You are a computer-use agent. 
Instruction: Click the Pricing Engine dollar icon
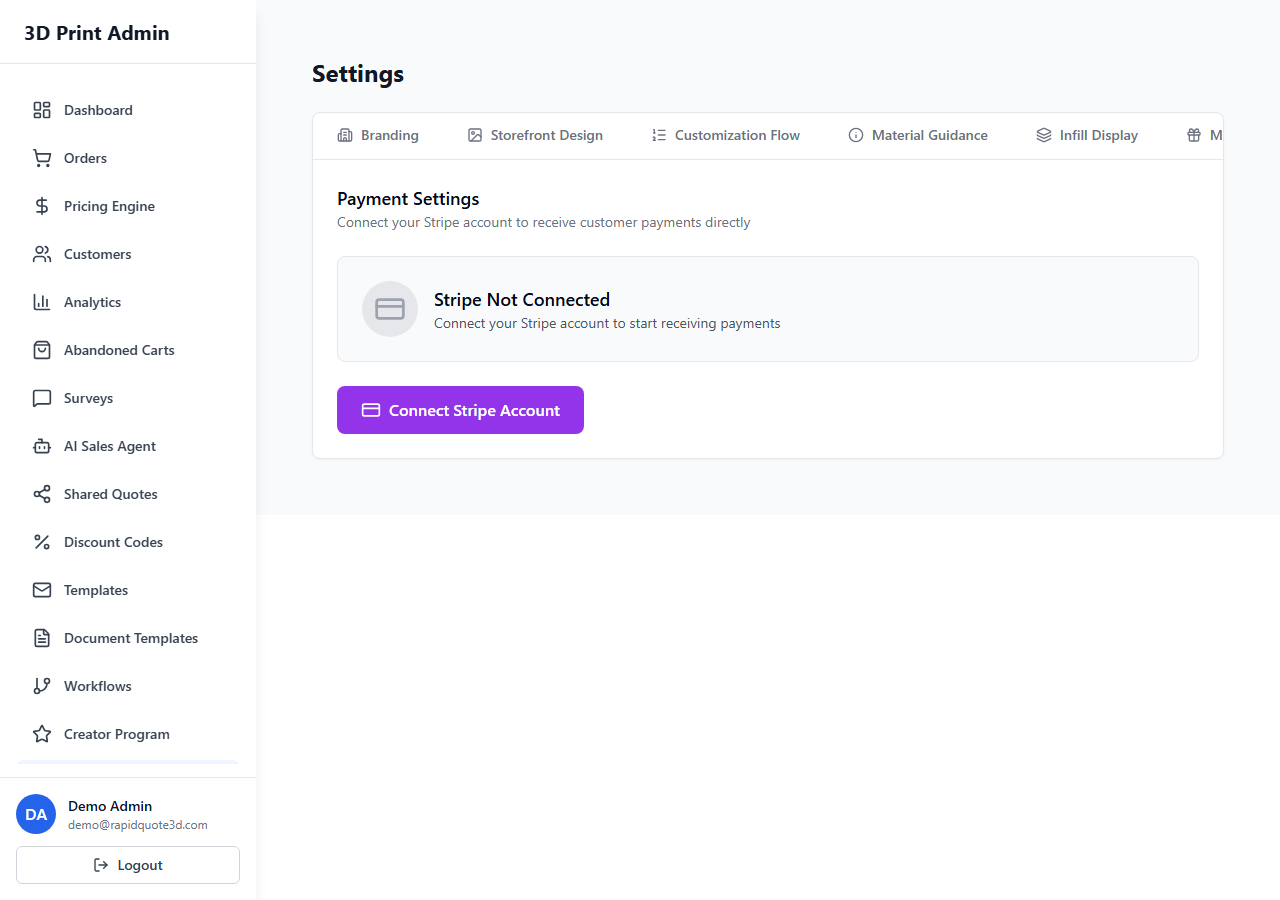42,206
